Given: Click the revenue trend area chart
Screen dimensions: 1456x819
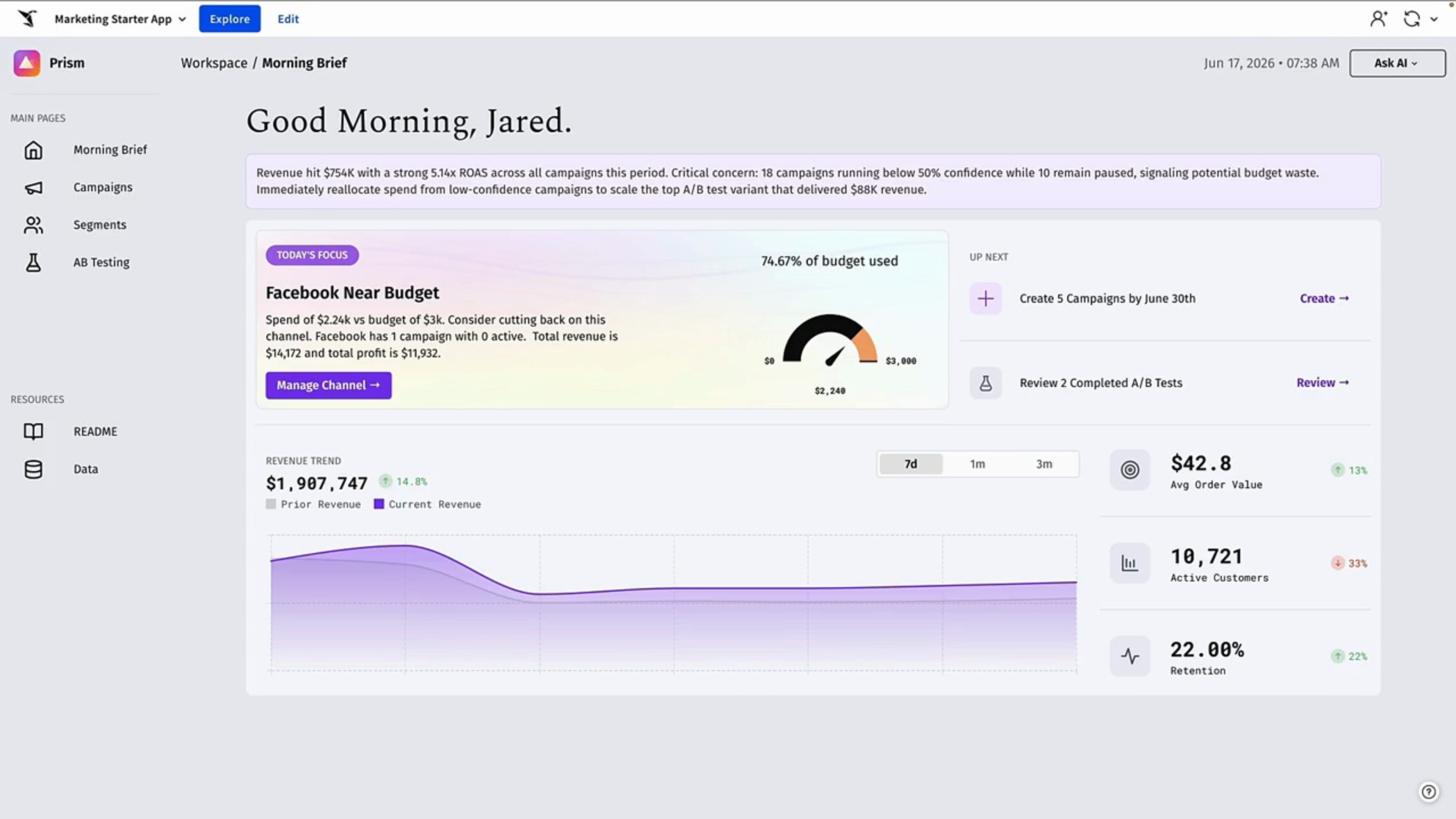Looking at the screenshot, I should click(673, 604).
